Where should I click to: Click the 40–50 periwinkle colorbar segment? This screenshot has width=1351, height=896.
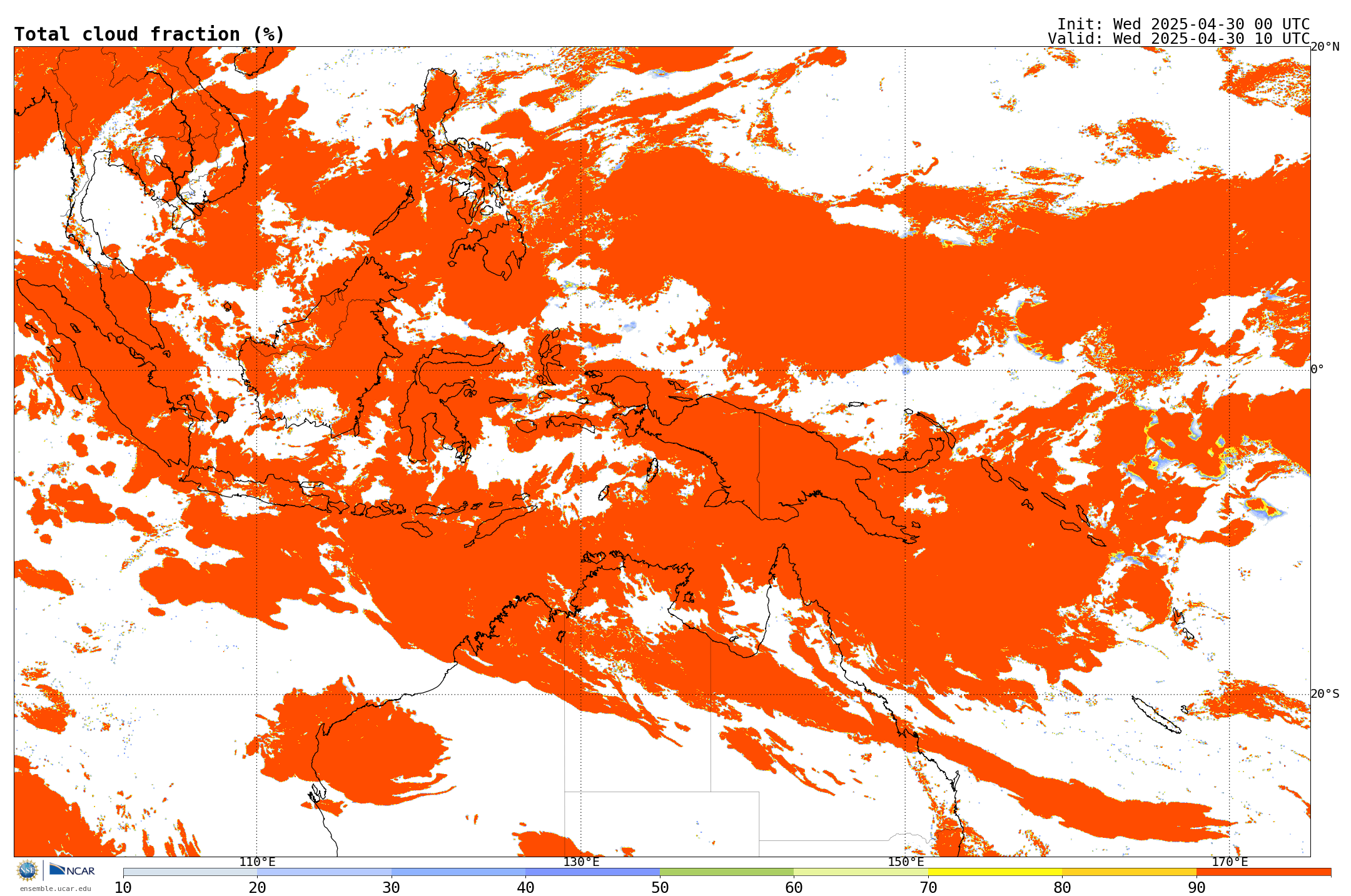(592, 872)
